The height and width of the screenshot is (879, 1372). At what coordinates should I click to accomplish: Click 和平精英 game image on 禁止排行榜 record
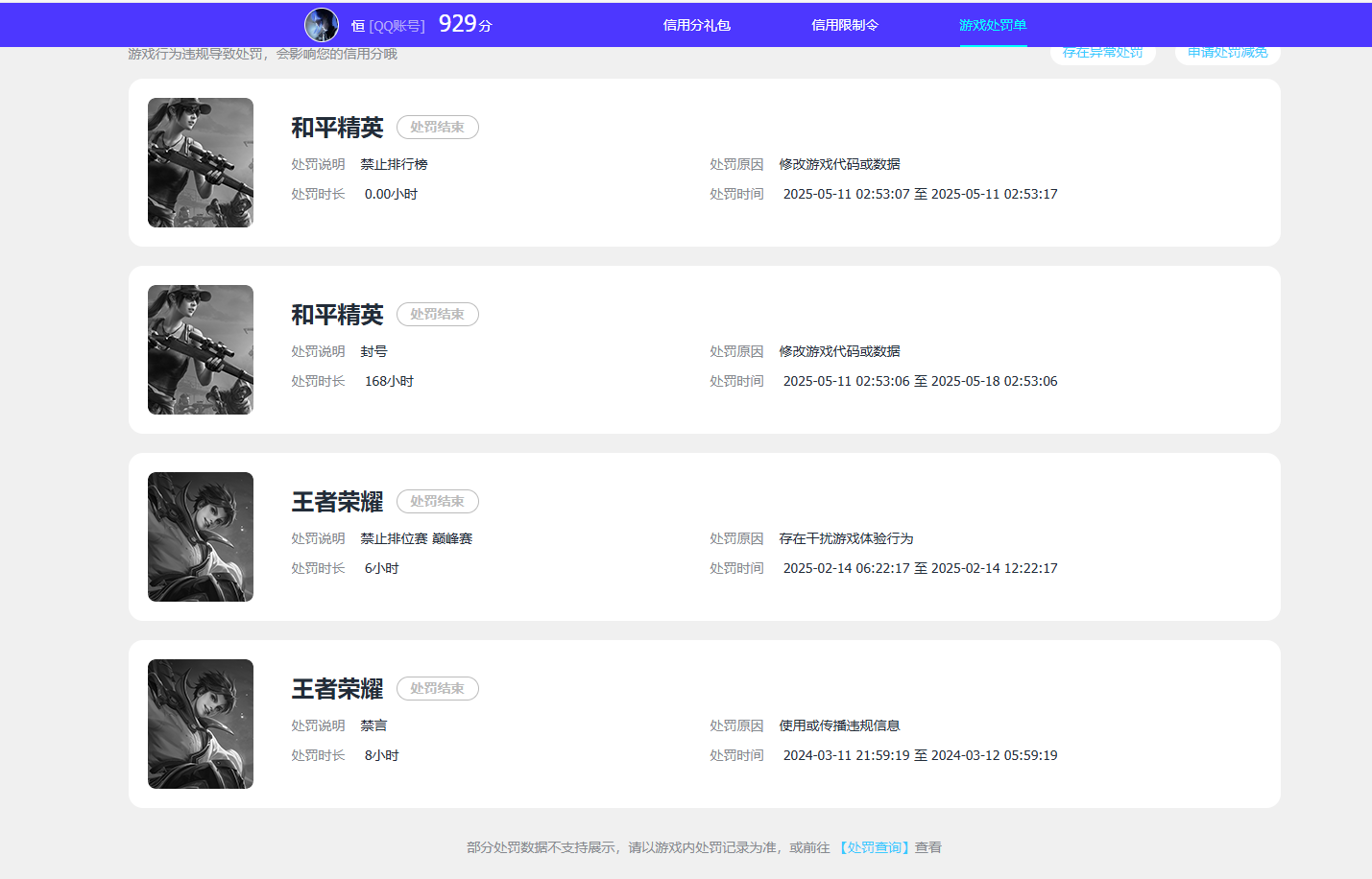point(201,163)
